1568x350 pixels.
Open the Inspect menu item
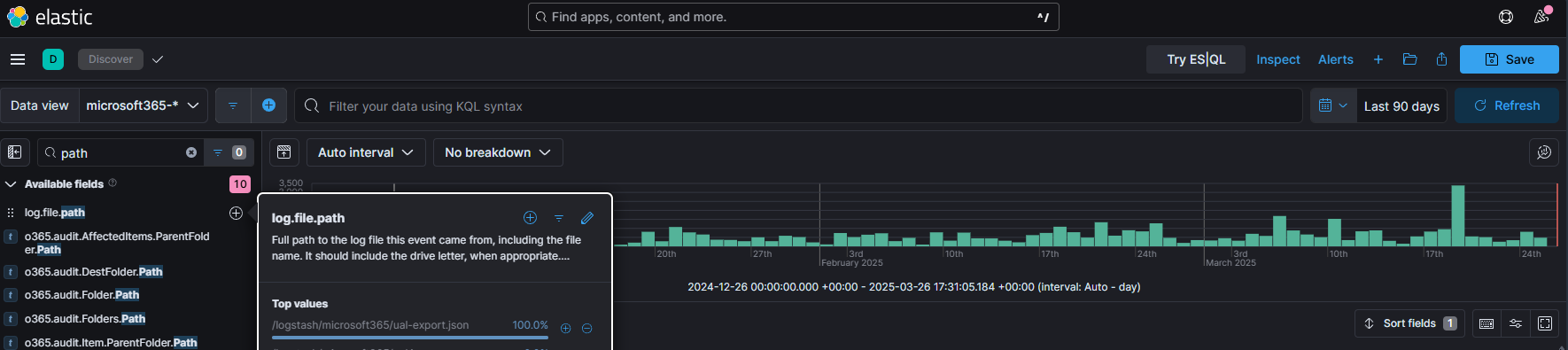[1278, 59]
